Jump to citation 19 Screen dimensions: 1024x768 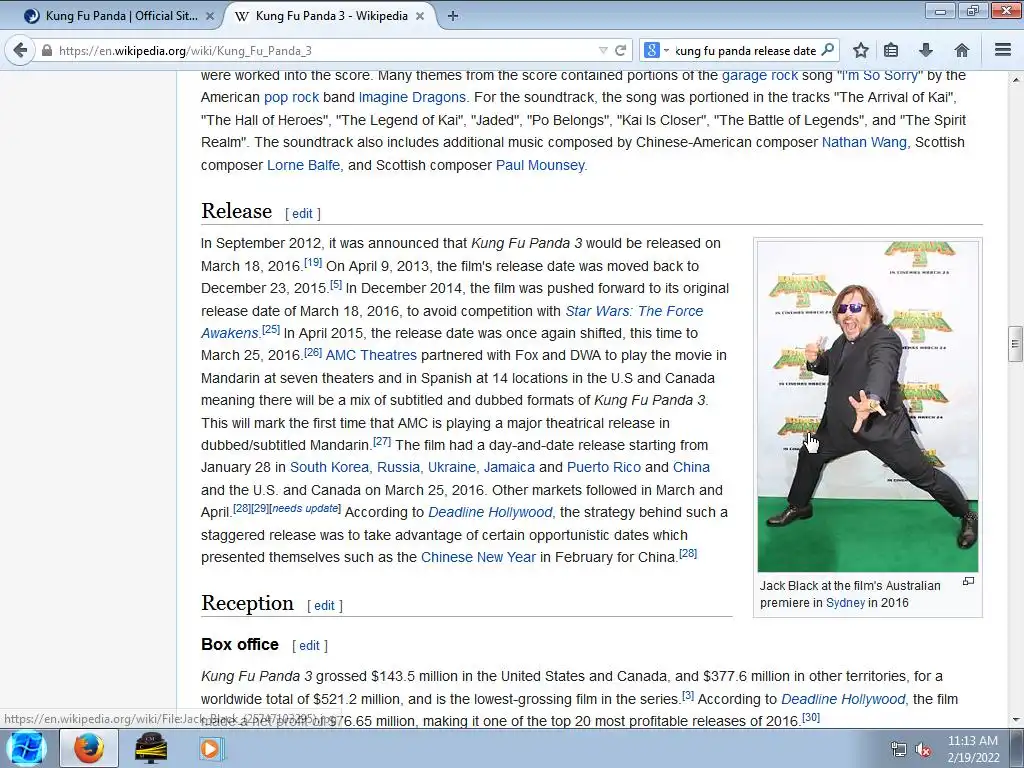pos(313,263)
